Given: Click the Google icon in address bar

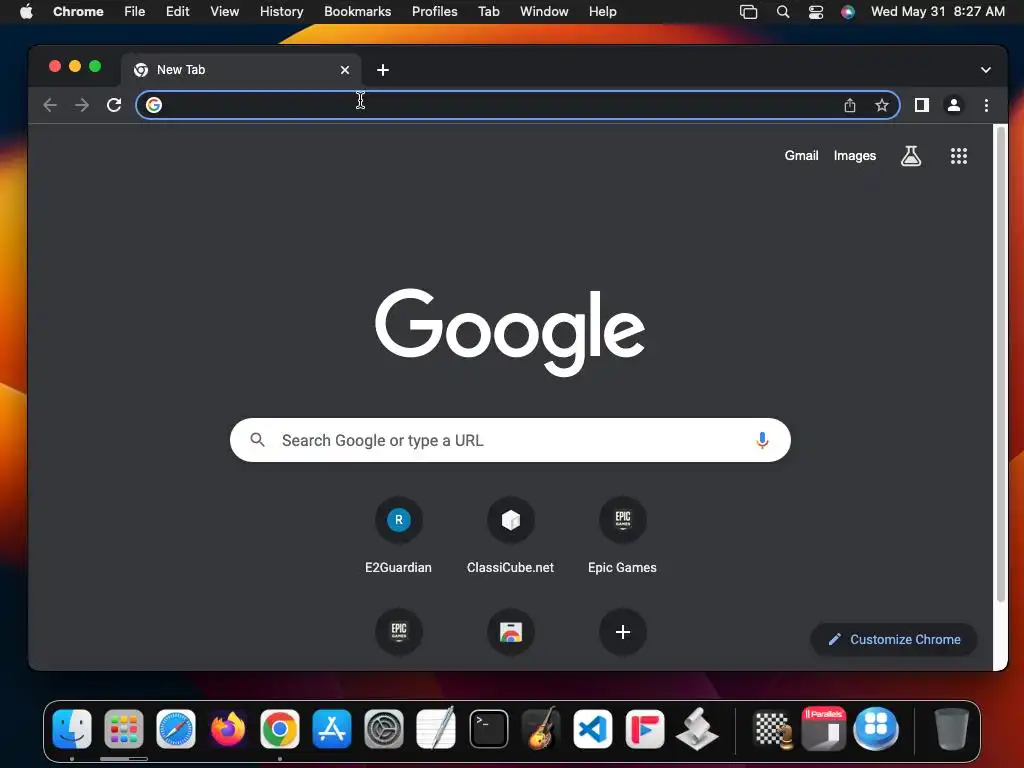Looking at the screenshot, I should [x=154, y=105].
